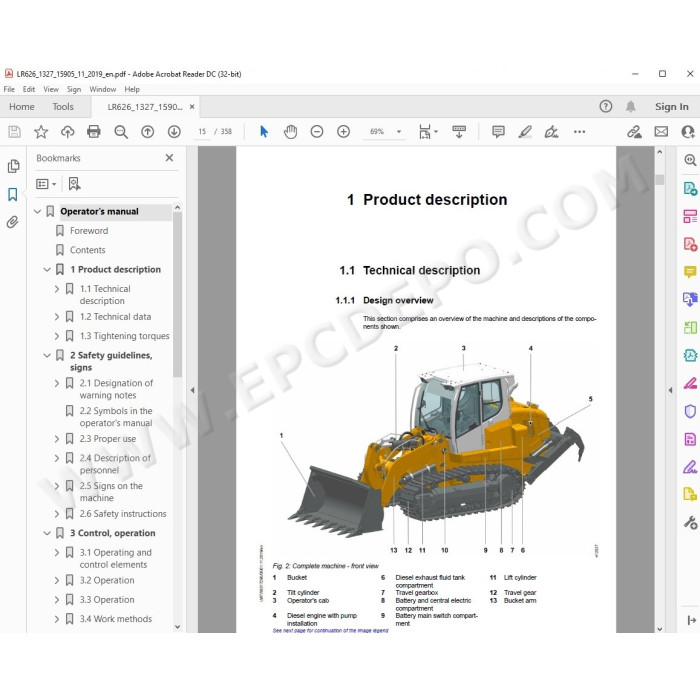
Task: Show the page thumbnails panel icon
Action: tap(13, 166)
